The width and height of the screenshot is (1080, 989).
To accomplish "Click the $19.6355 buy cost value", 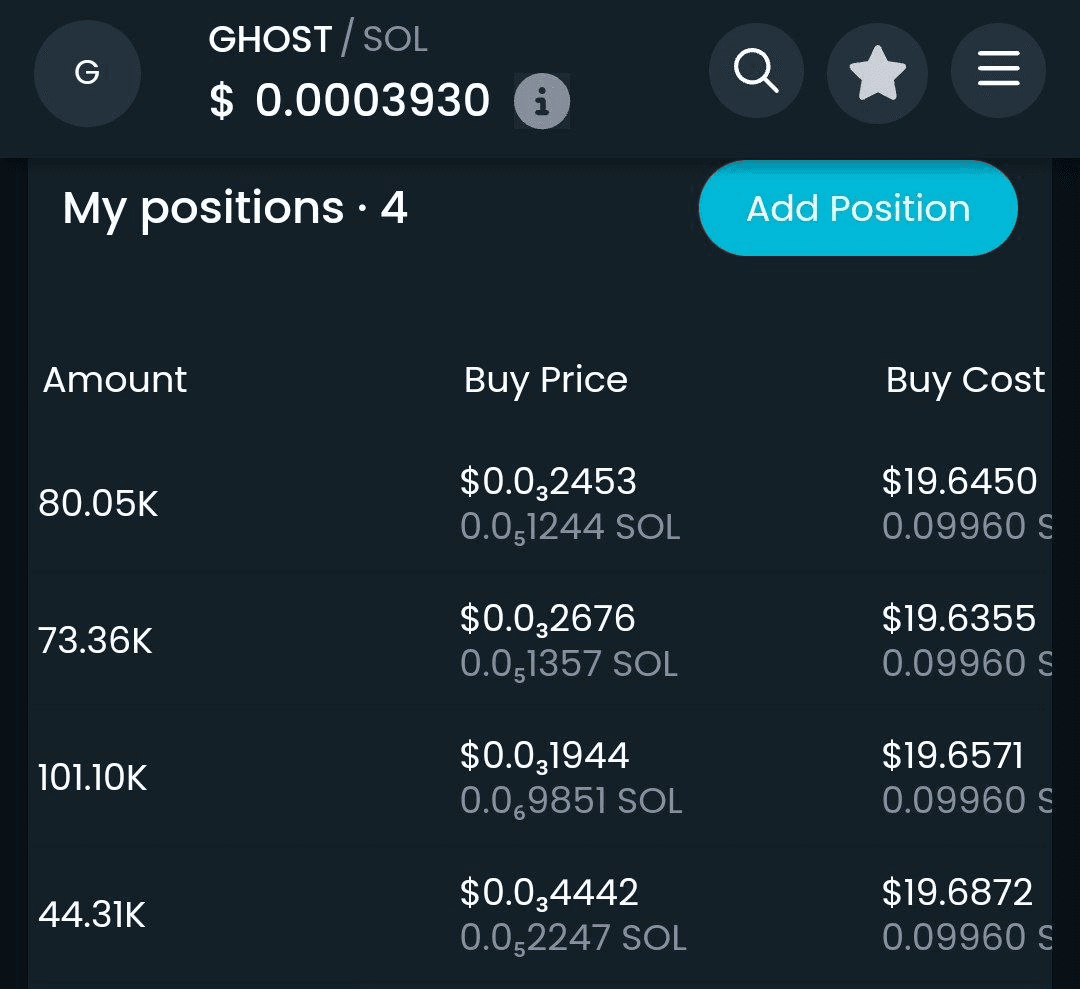I will click(959, 618).
